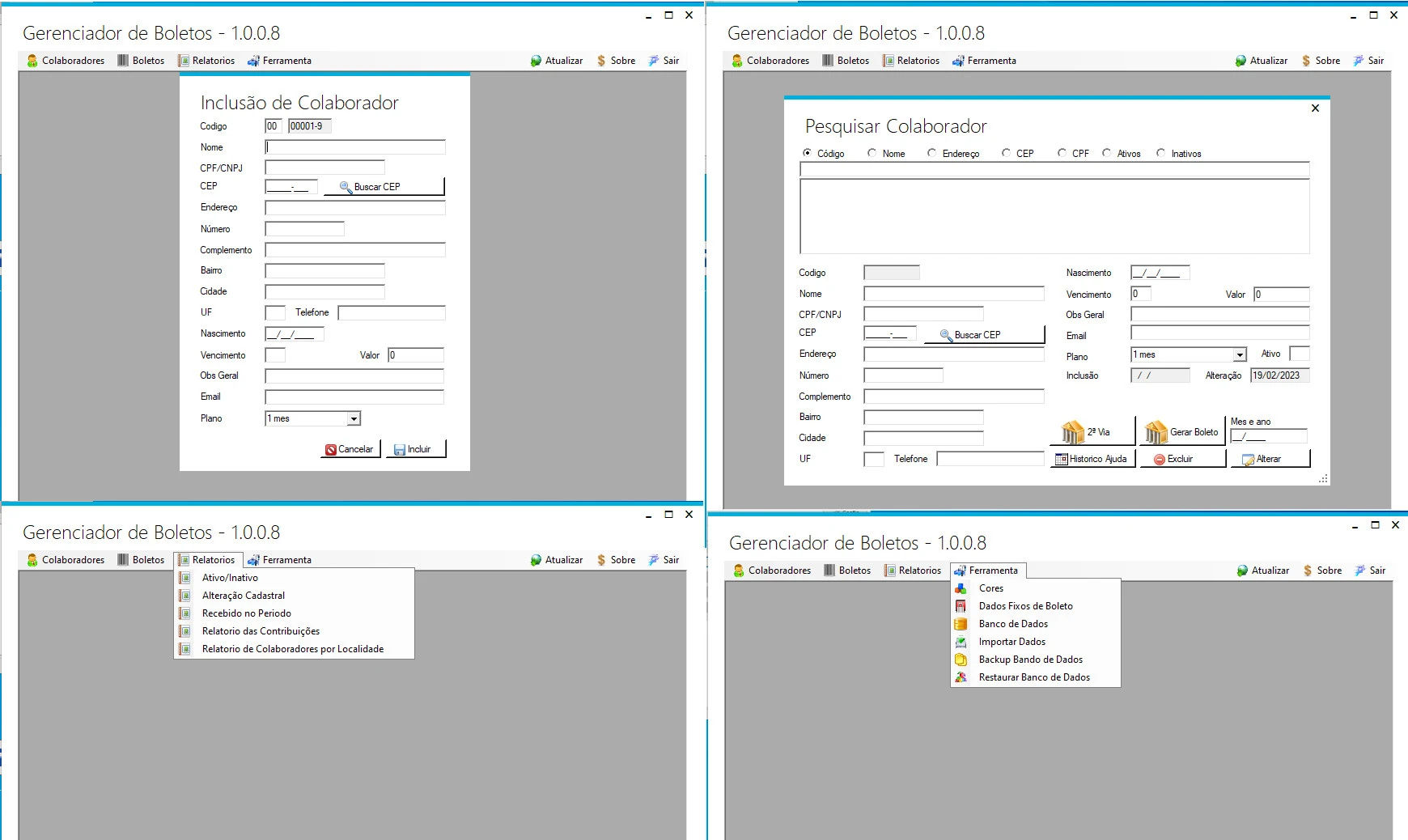
Task: Click the Incluir button
Action: tap(416, 449)
